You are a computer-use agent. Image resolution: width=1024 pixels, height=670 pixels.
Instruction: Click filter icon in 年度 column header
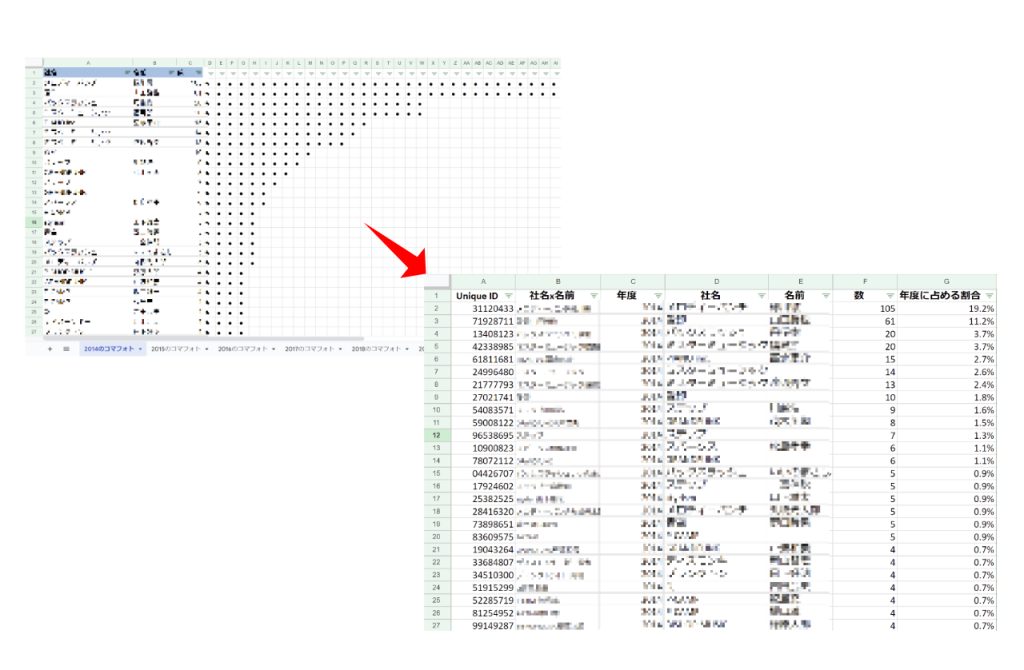(x=657, y=296)
